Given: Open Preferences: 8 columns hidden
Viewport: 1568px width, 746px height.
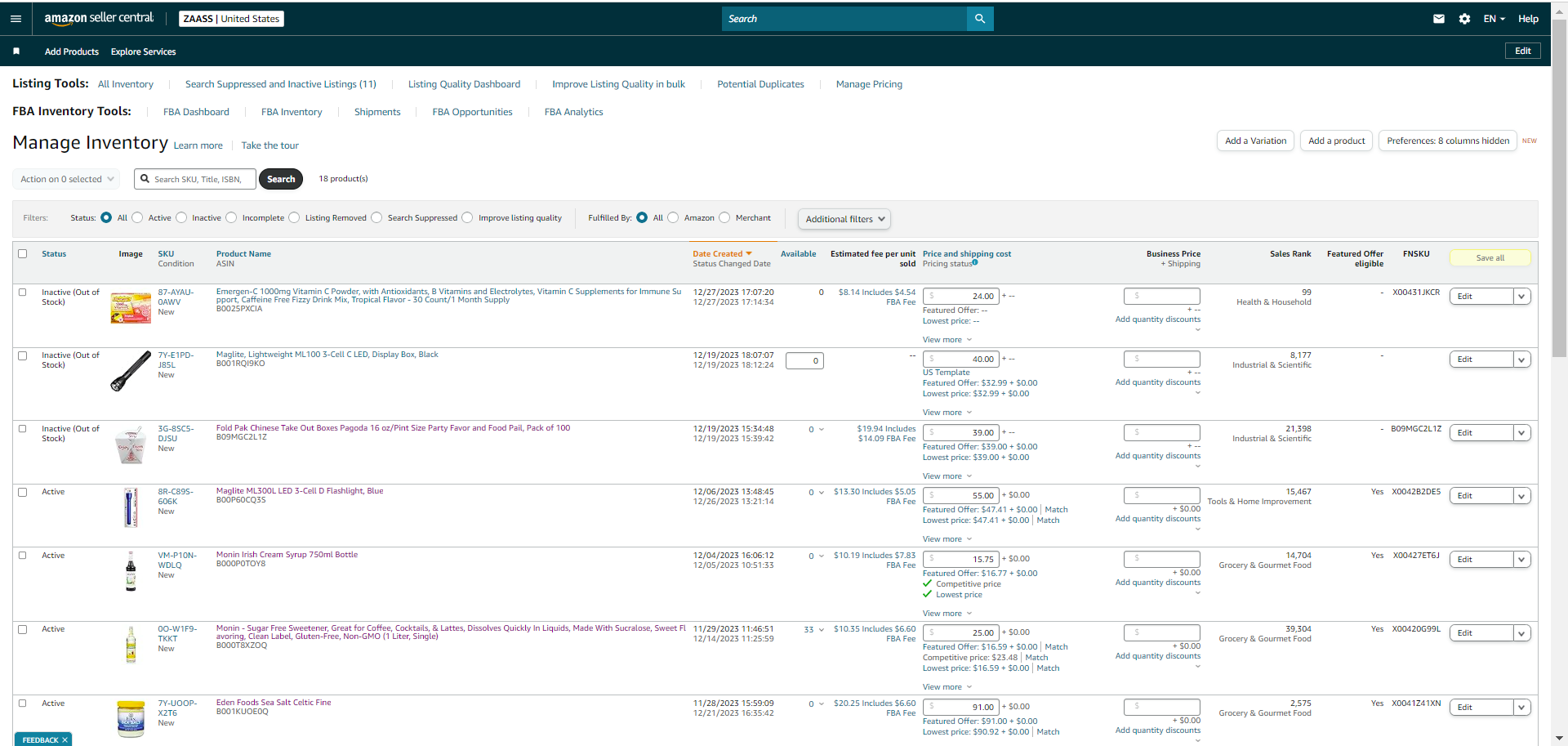Looking at the screenshot, I should point(1448,141).
